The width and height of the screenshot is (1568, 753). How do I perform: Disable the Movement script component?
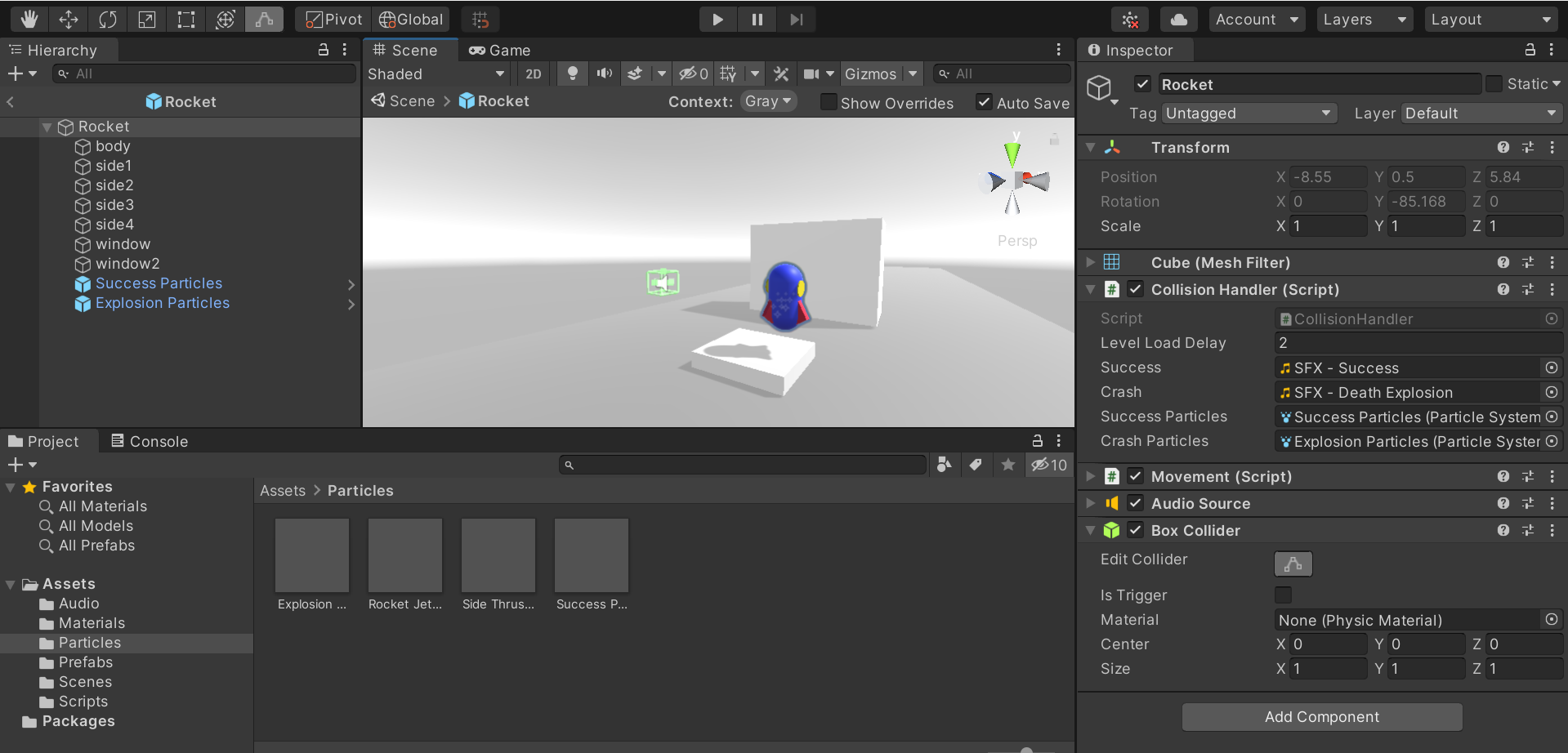[1135, 476]
